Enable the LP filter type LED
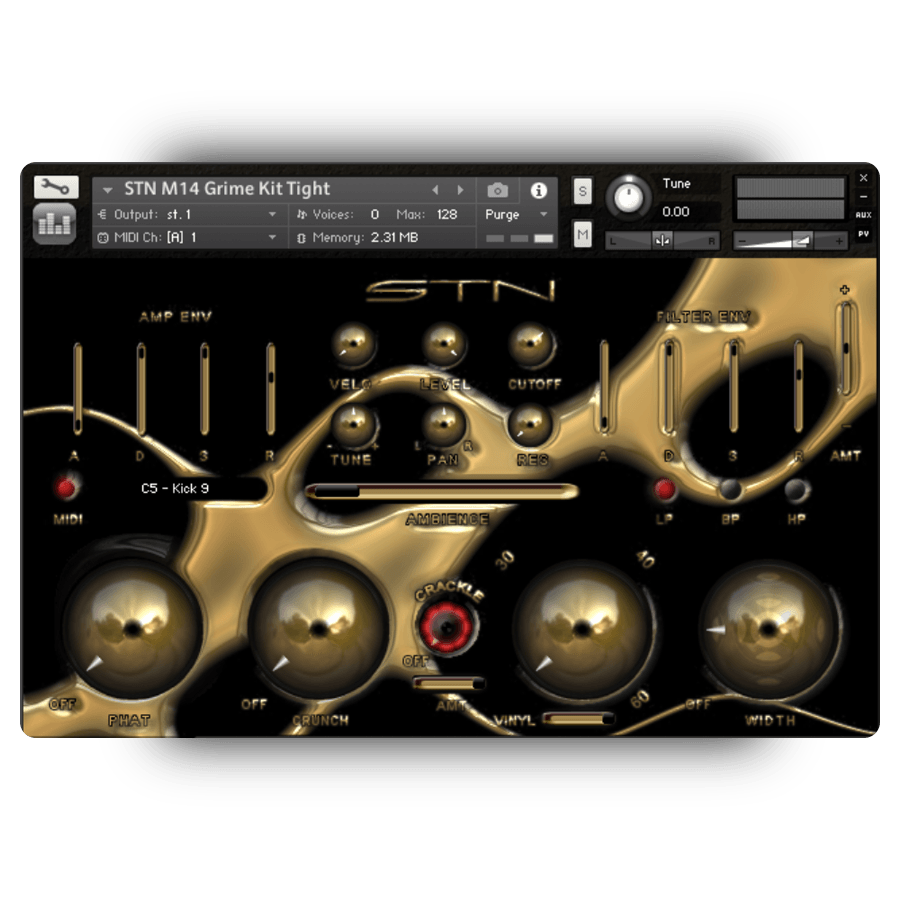This screenshot has height=900, width=900. pyautogui.click(x=665, y=489)
